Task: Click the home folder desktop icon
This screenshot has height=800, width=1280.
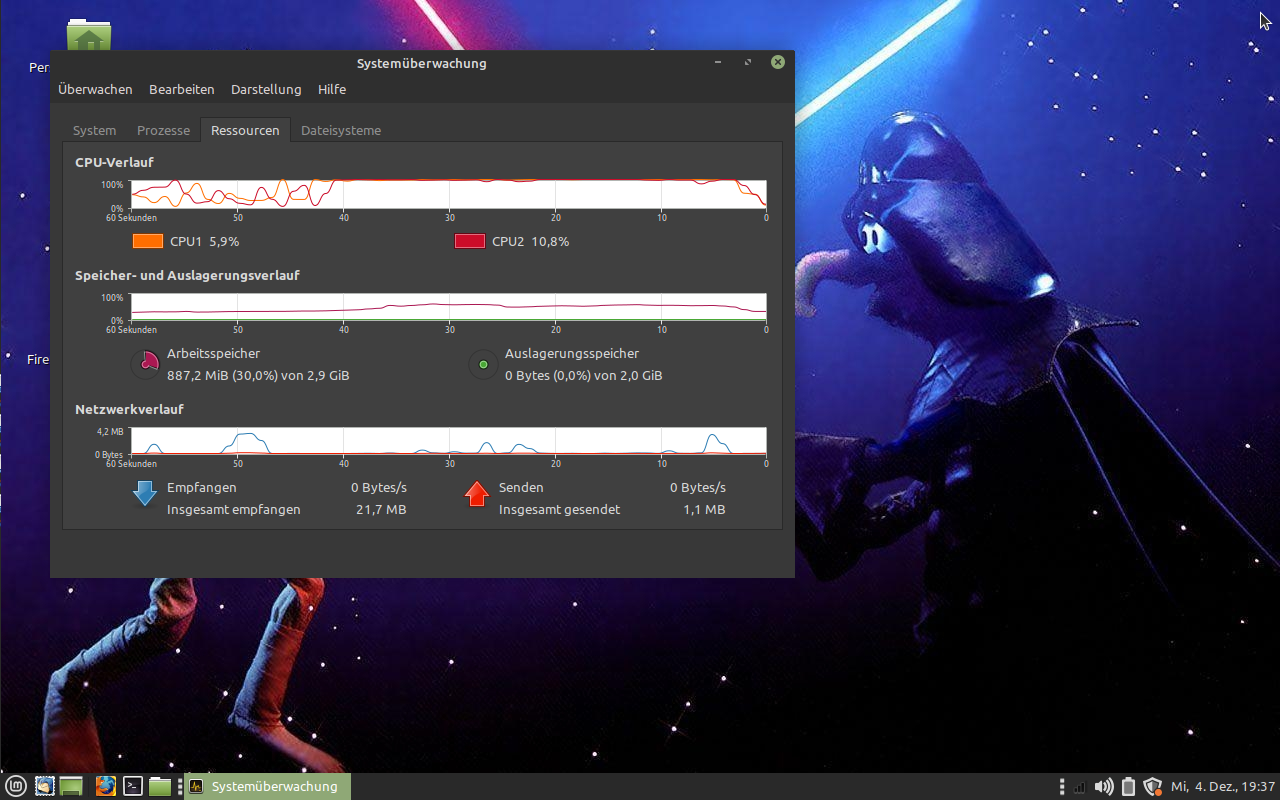Action: tap(89, 36)
